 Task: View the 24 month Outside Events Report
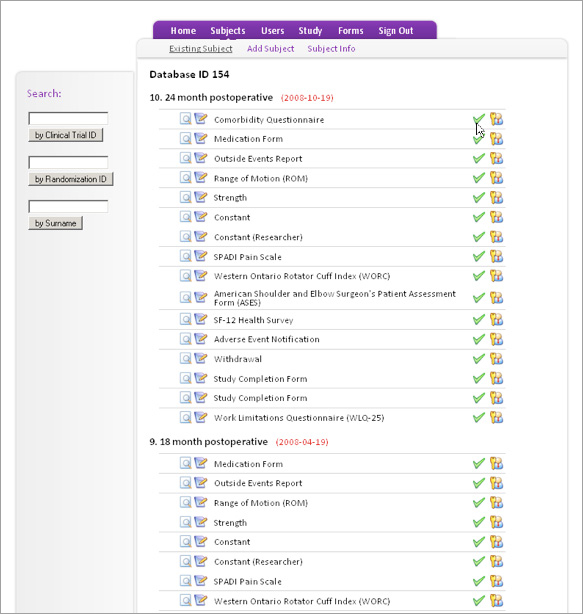coord(186,158)
